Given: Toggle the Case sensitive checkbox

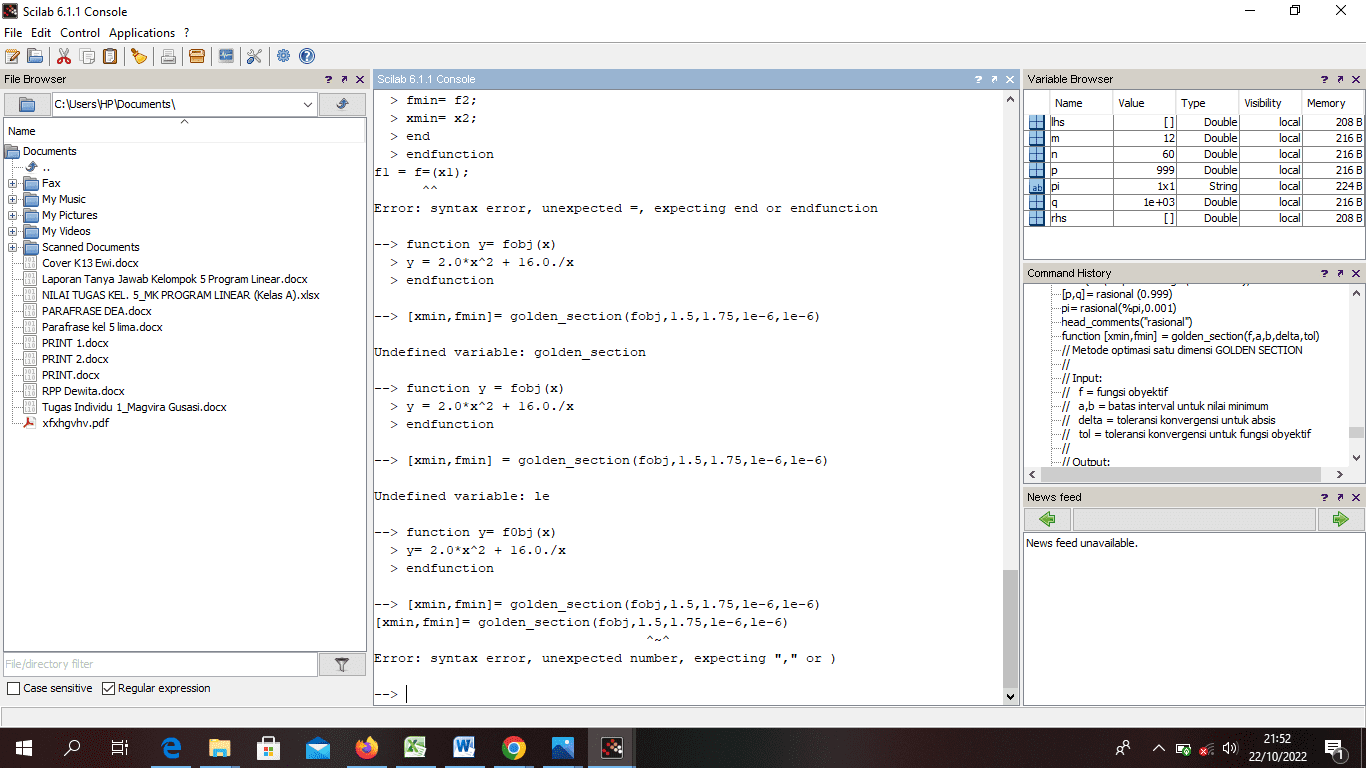Looking at the screenshot, I should click(x=13, y=688).
